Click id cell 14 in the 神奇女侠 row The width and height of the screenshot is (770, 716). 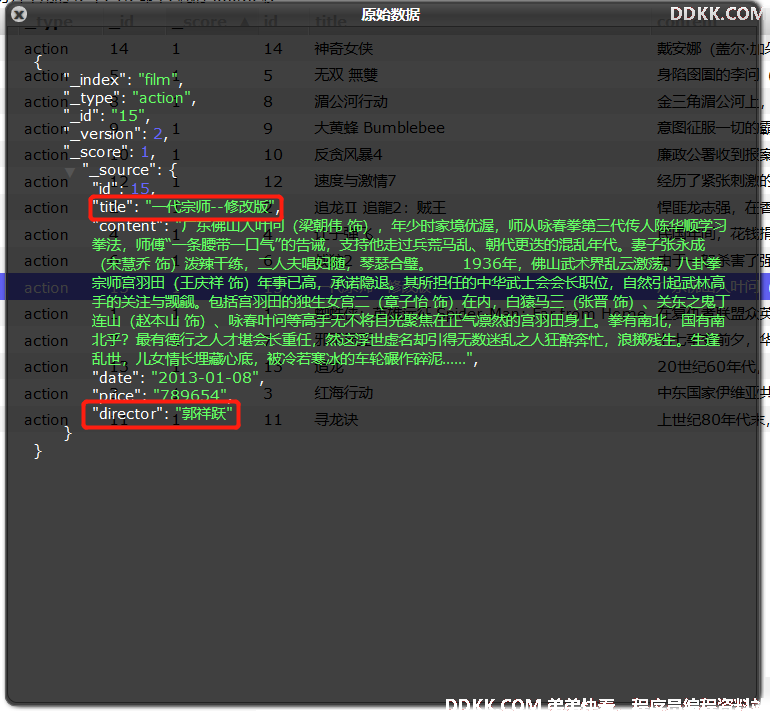coord(273,49)
